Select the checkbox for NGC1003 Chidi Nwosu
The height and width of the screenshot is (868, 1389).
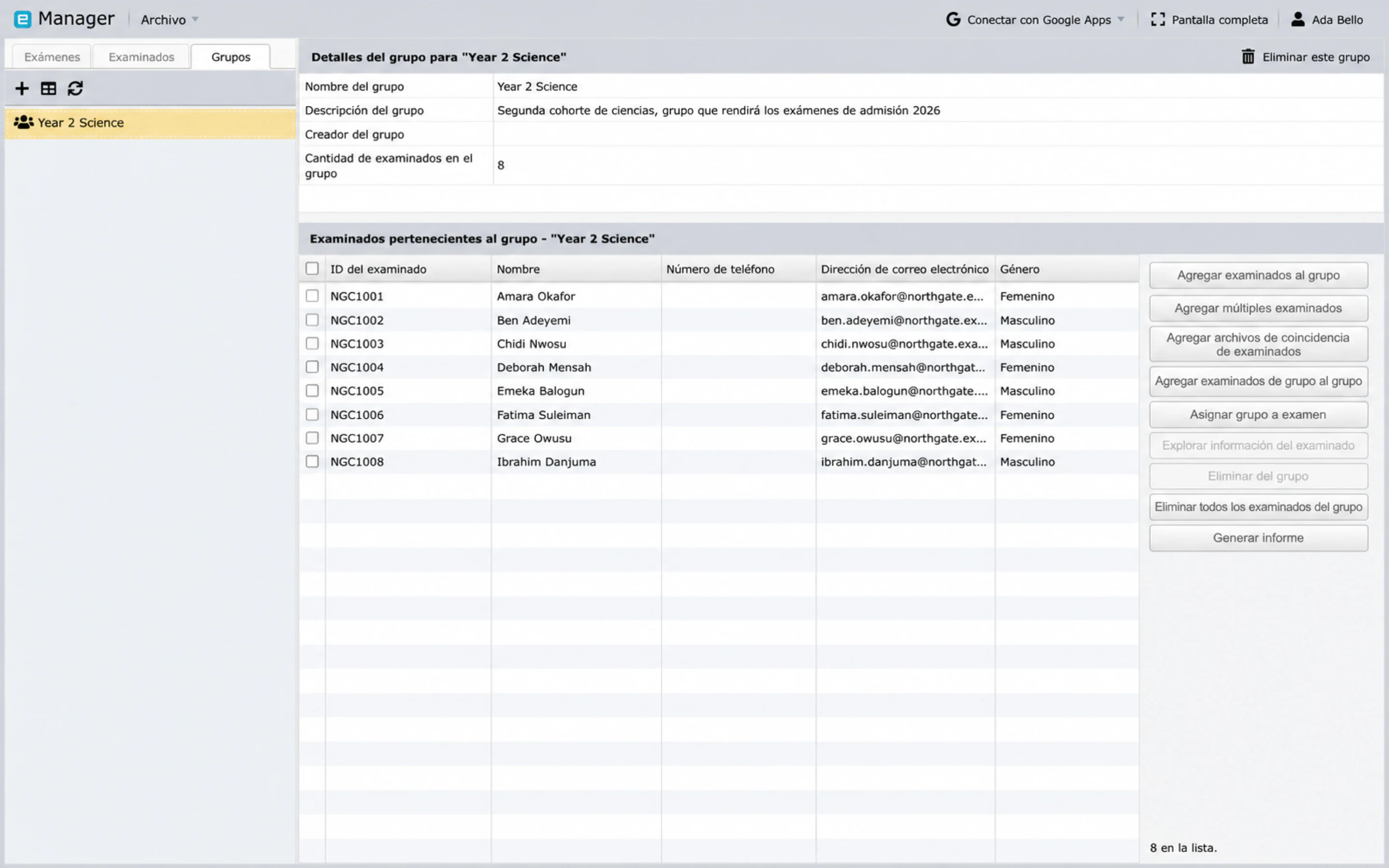tap(312, 344)
